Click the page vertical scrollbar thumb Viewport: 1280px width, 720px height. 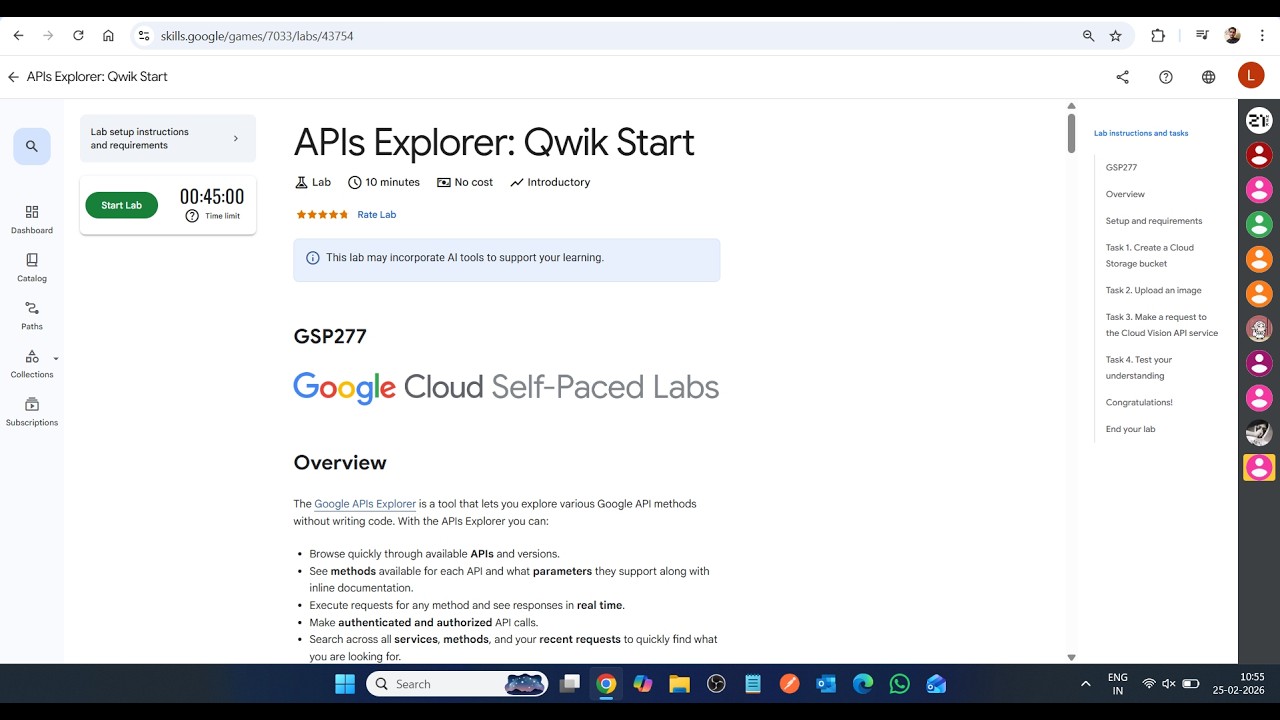[x=1071, y=133]
